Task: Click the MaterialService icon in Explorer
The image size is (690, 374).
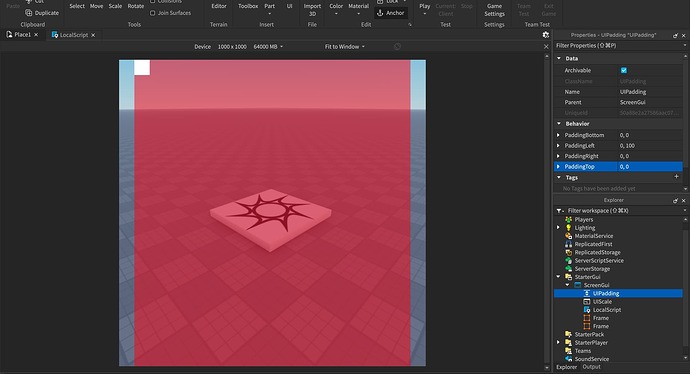Action: (x=569, y=236)
